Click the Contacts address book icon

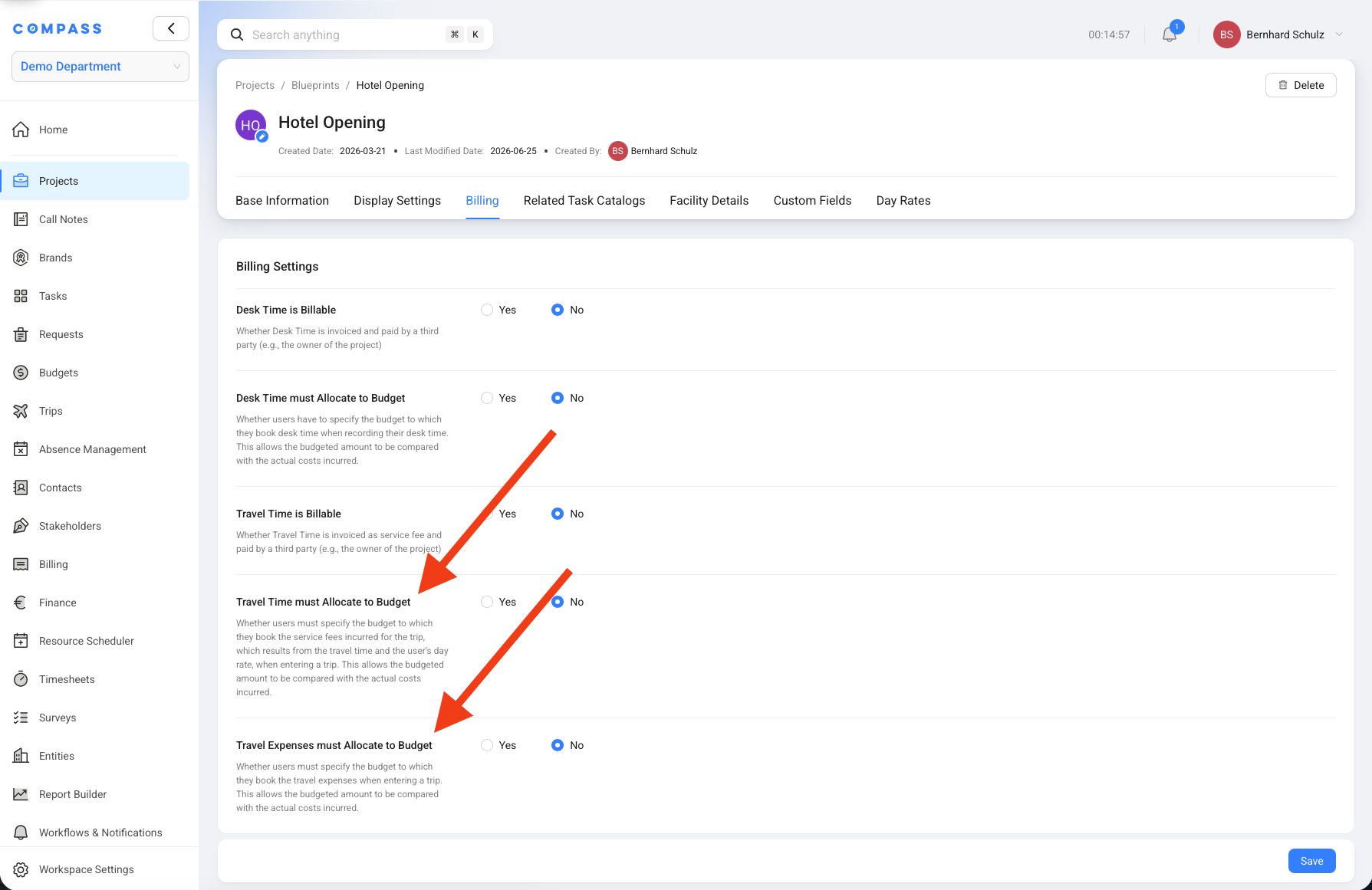pos(21,488)
